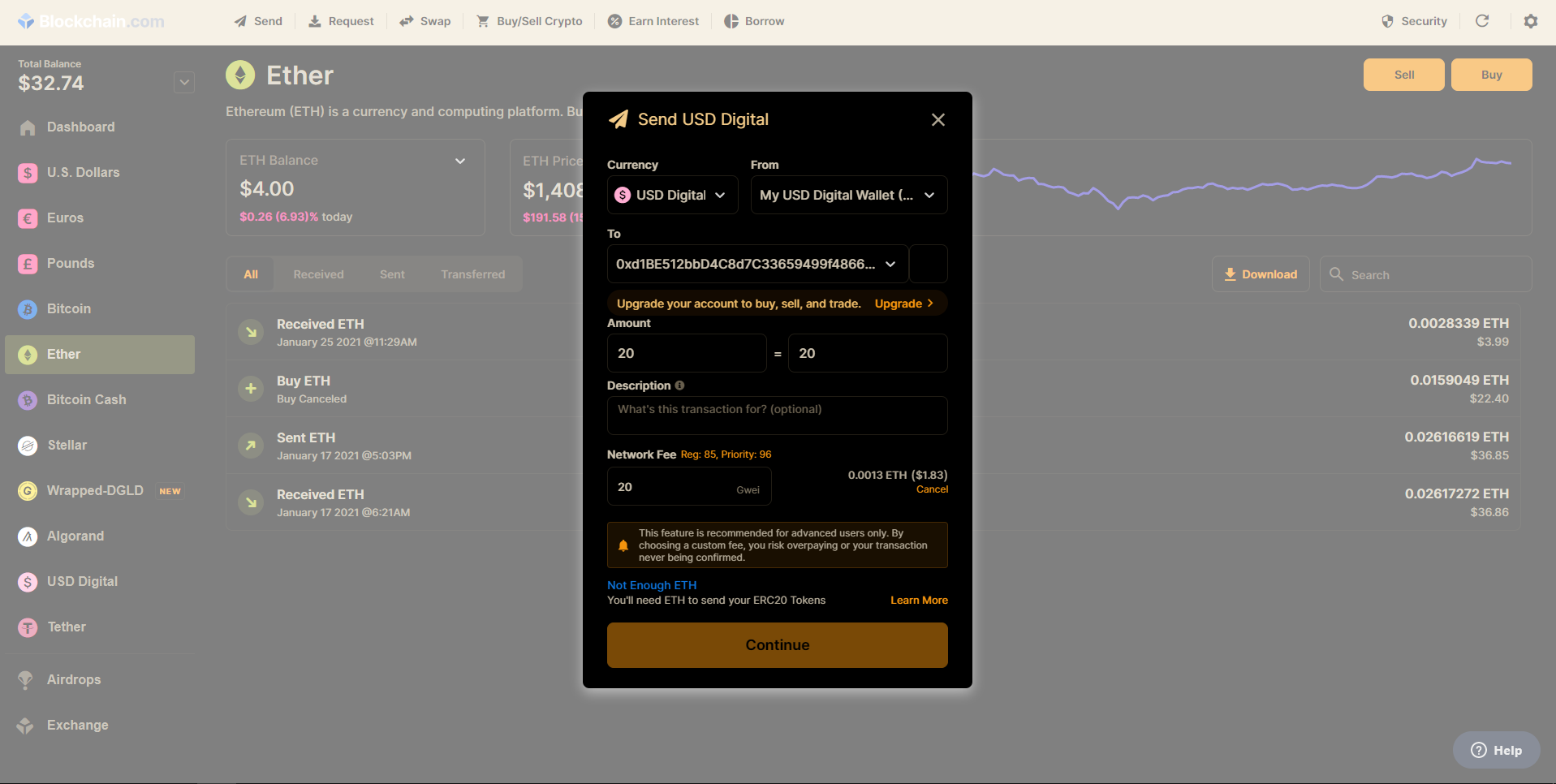
Task: Click the Continue button
Action: [778, 645]
